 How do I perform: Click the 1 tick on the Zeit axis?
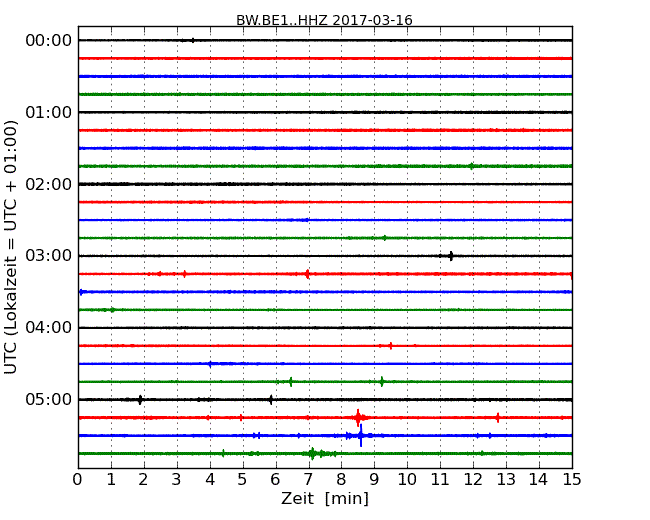tap(111, 480)
